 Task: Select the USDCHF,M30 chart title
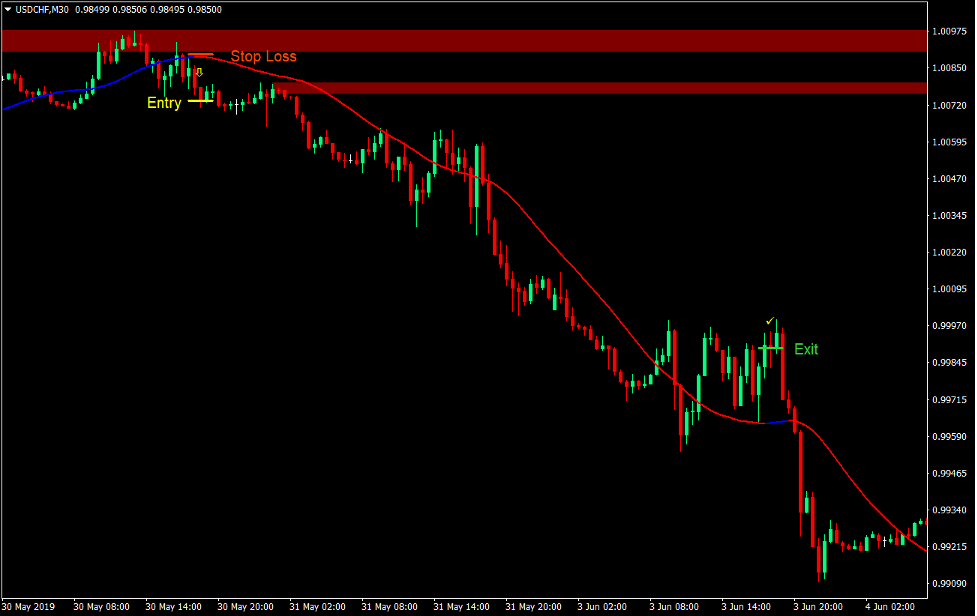[41, 10]
